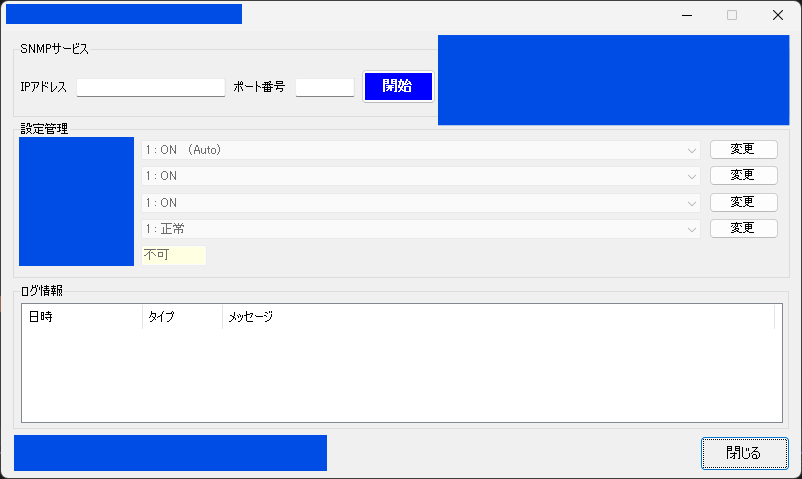Select the メッセージ column header
This screenshot has height=479, width=802.
[x=499, y=317]
